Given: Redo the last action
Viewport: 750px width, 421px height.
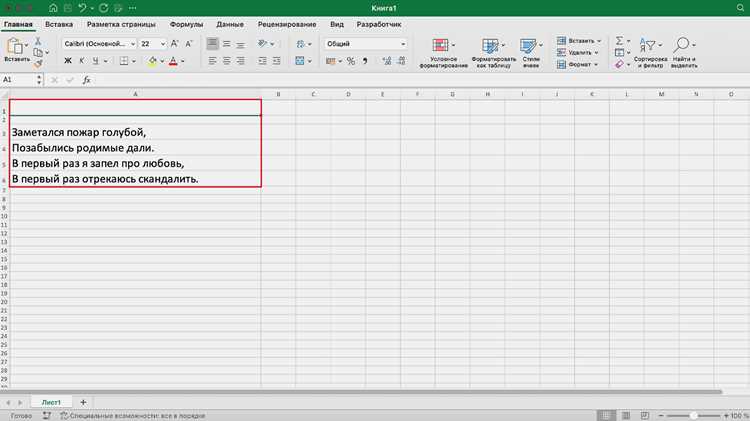Looking at the screenshot, I should coord(103,8).
